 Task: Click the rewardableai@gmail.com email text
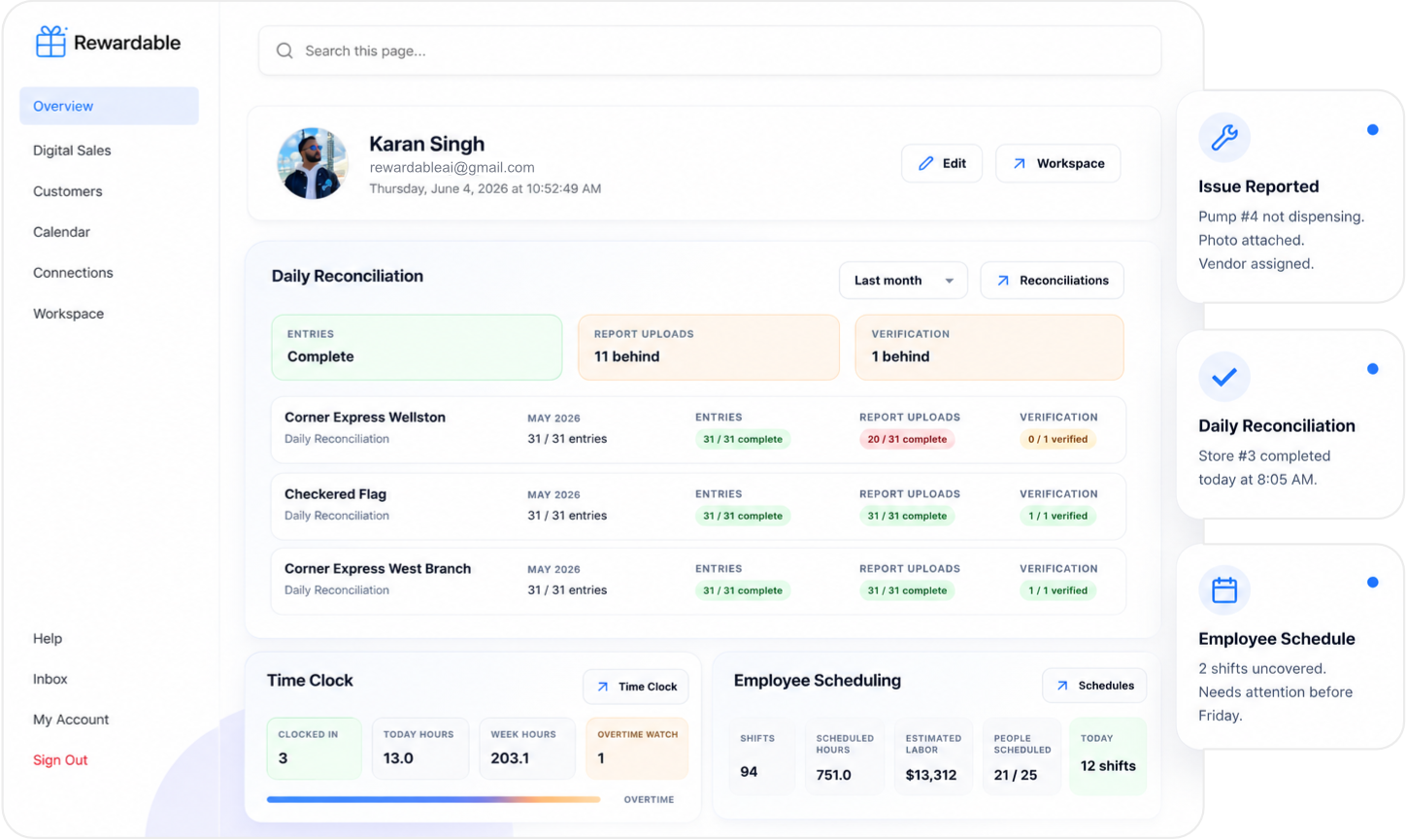pos(452,168)
